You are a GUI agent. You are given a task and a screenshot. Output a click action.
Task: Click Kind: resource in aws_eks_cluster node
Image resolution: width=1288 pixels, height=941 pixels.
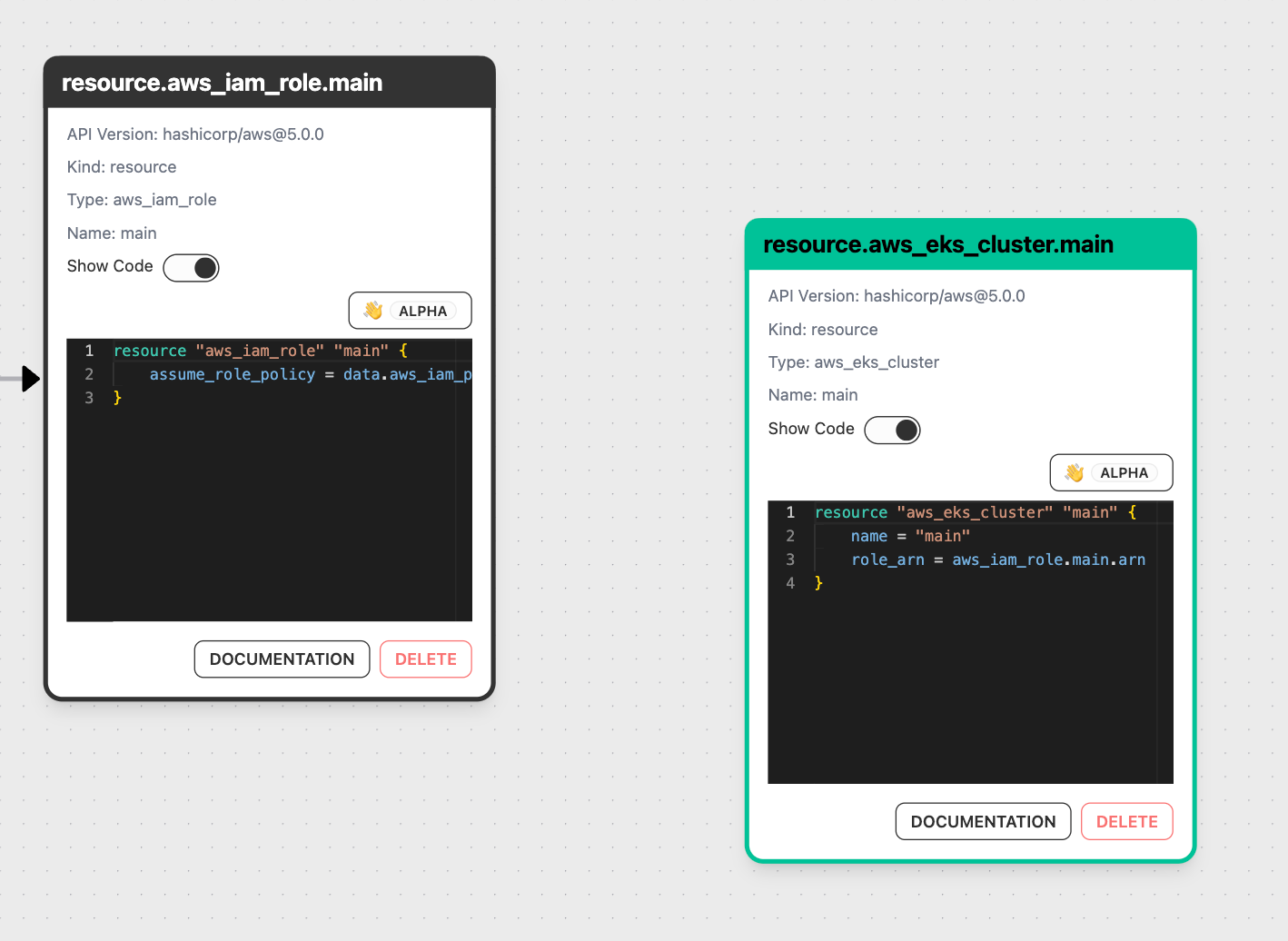point(823,330)
